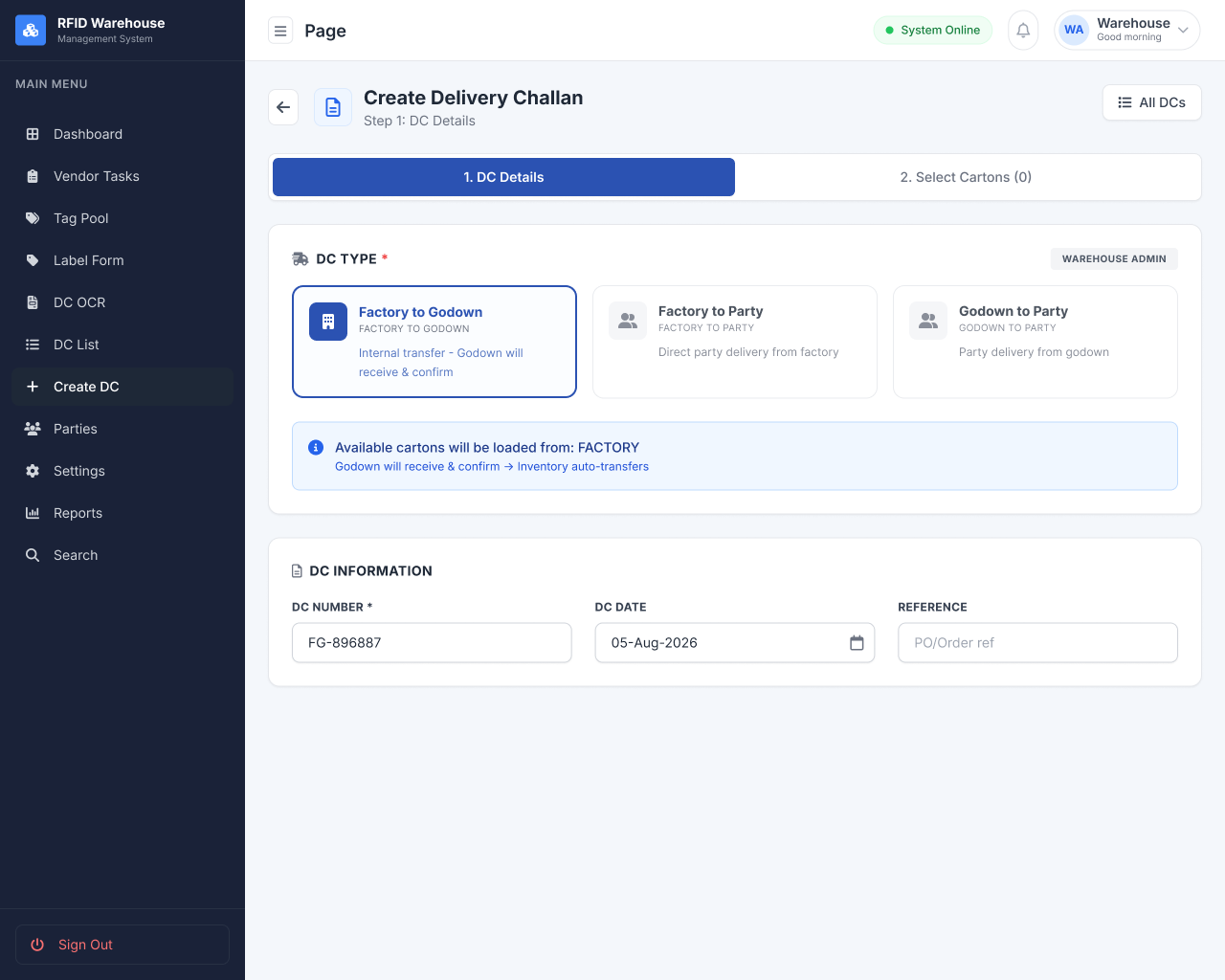Switch to the Select Cartons tab
This screenshot has height=980, width=1225.
coord(966,177)
